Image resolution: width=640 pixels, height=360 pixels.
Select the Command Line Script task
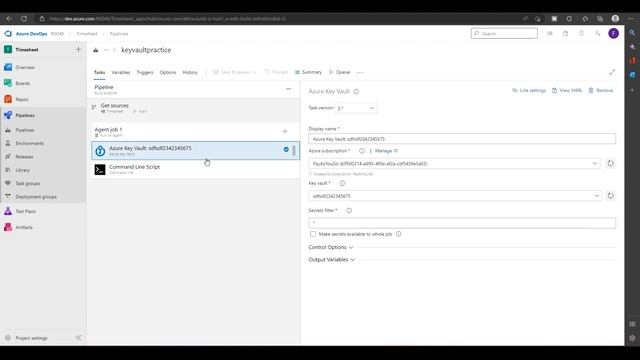[x=196, y=169]
